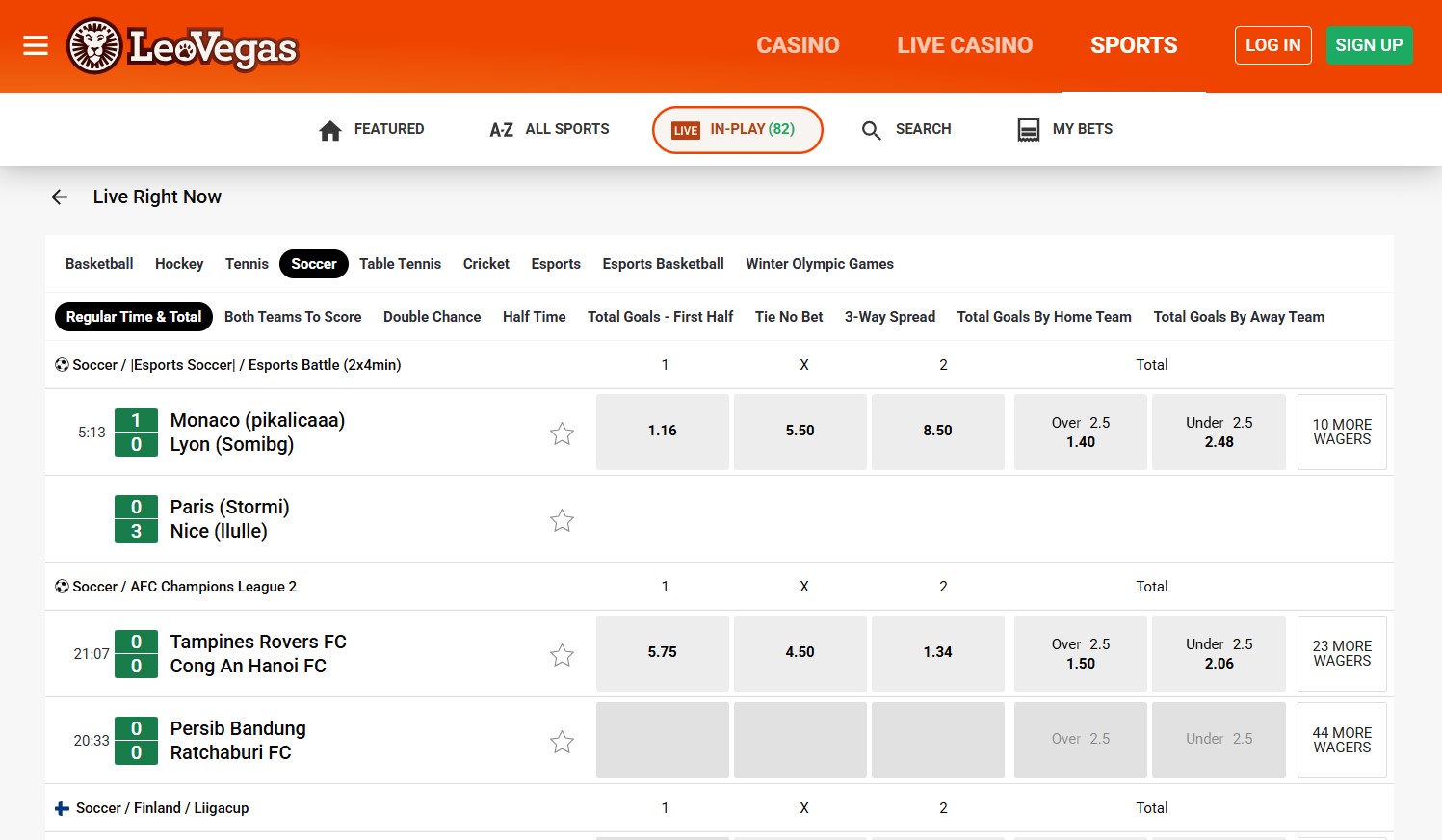Toggle the star for Tampines Rovers match

562,654
